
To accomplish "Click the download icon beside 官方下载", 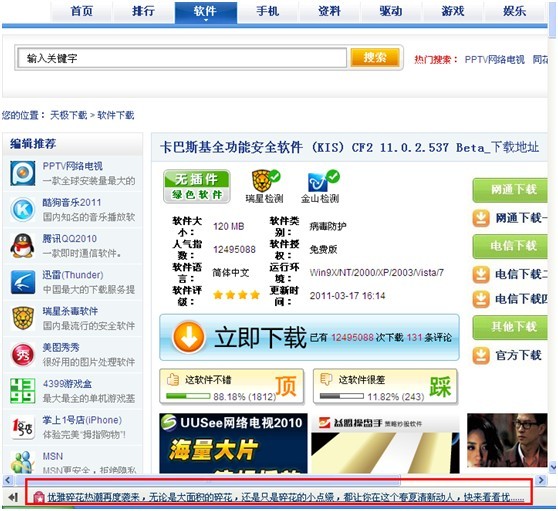I will pyautogui.click(x=481, y=355).
